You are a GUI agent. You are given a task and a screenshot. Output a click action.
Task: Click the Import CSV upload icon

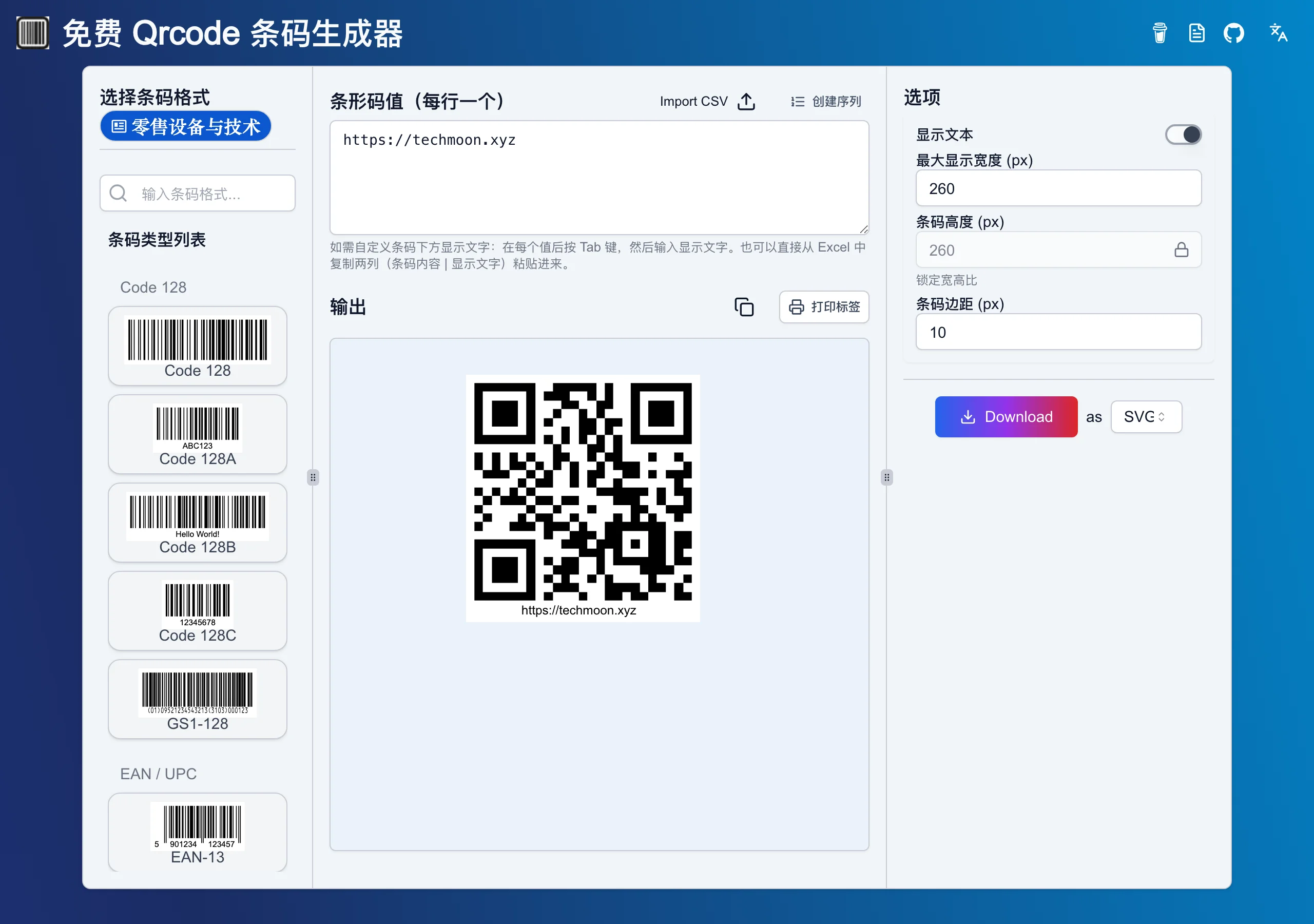[x=746, y=101]
